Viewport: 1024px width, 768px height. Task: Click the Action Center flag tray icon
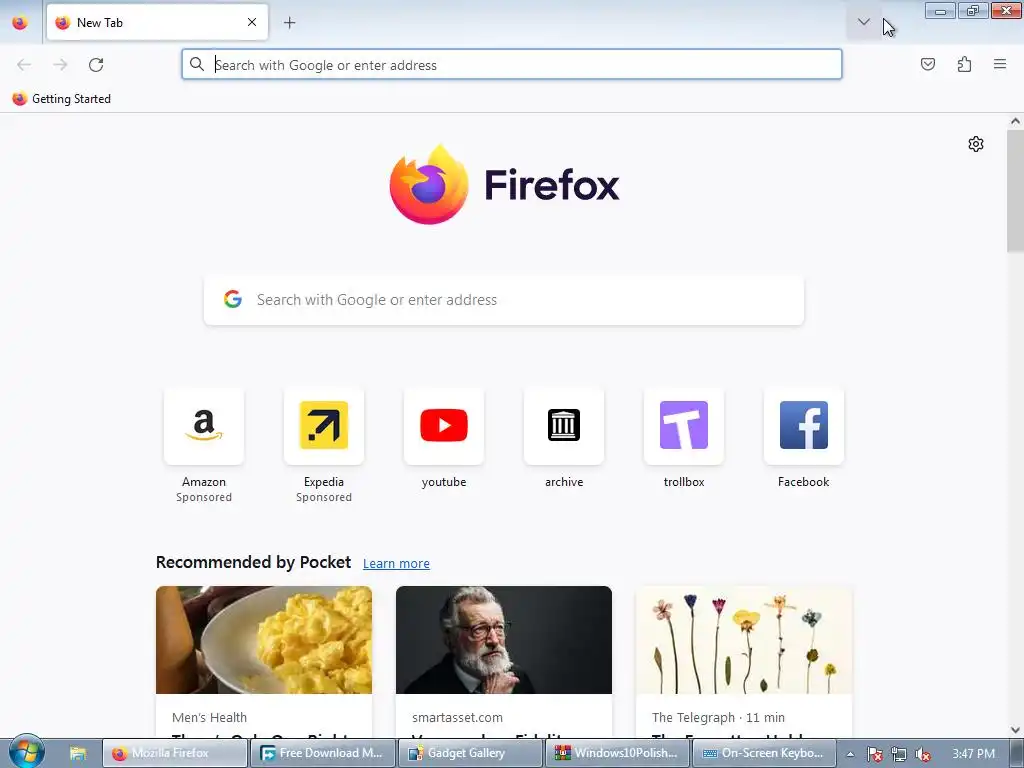[874, 754]
